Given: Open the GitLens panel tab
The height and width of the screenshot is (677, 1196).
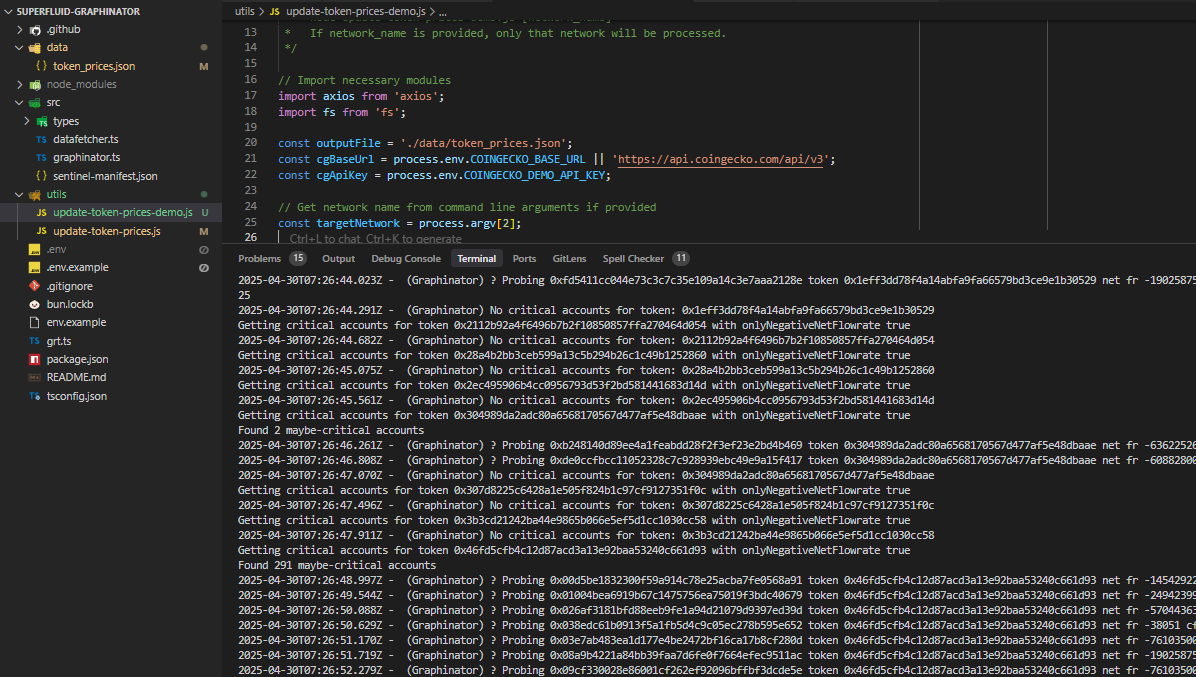Looking at the screenshot, I should [x=568, y=258].
